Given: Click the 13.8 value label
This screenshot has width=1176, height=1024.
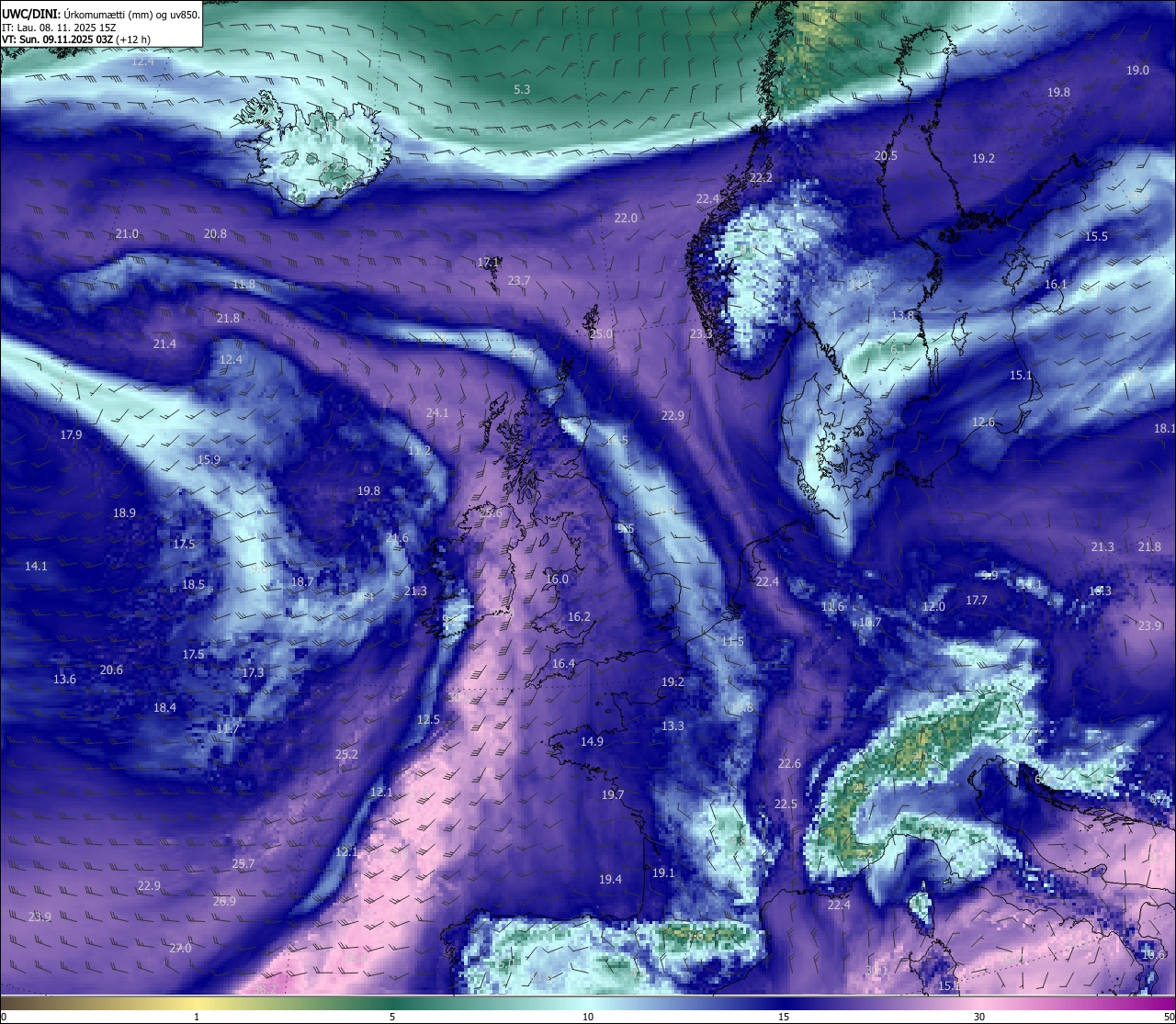Looking at the screenshot, I should pos(902,315).
